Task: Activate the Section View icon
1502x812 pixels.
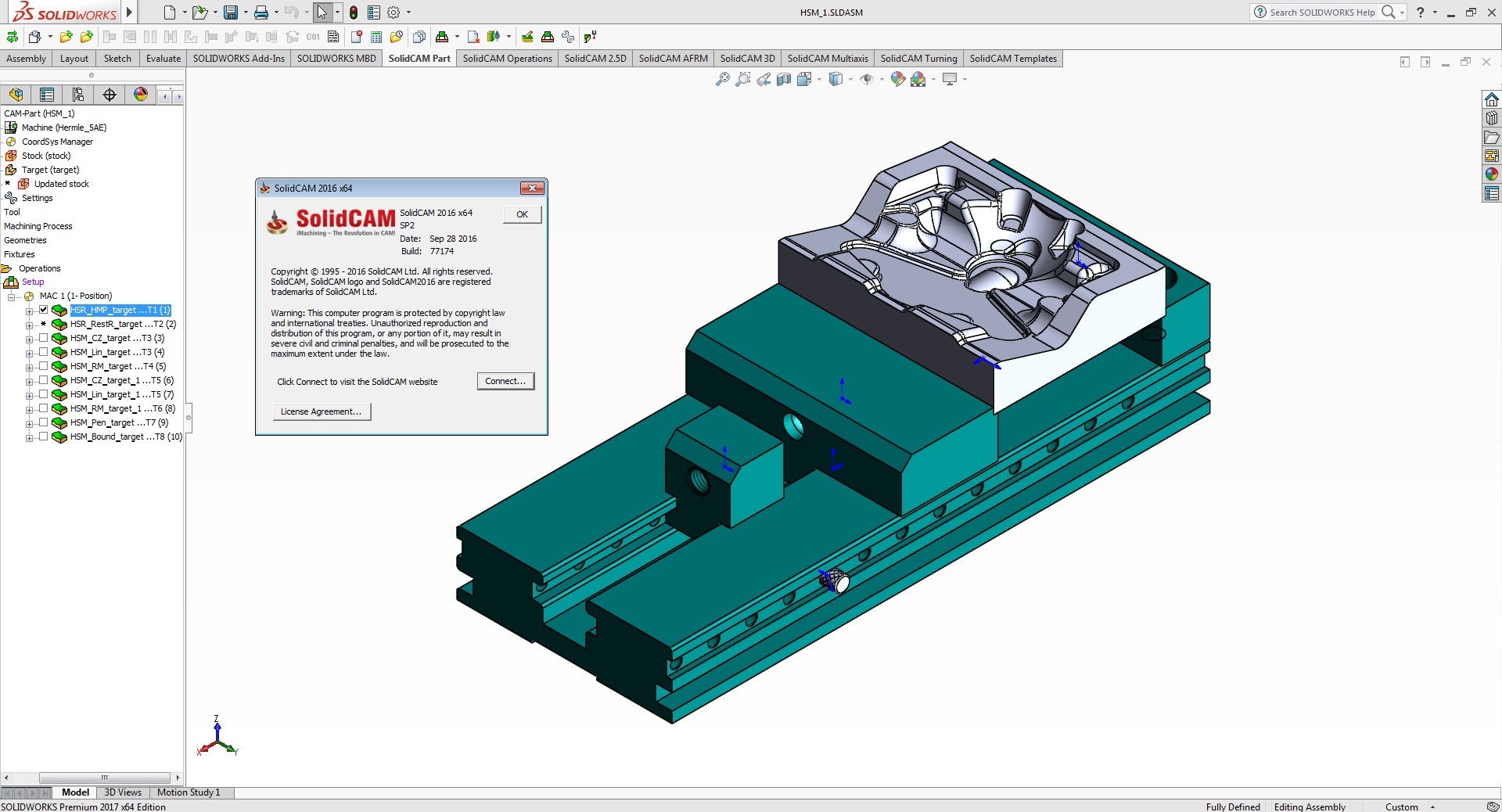Action: pos(784,79)
